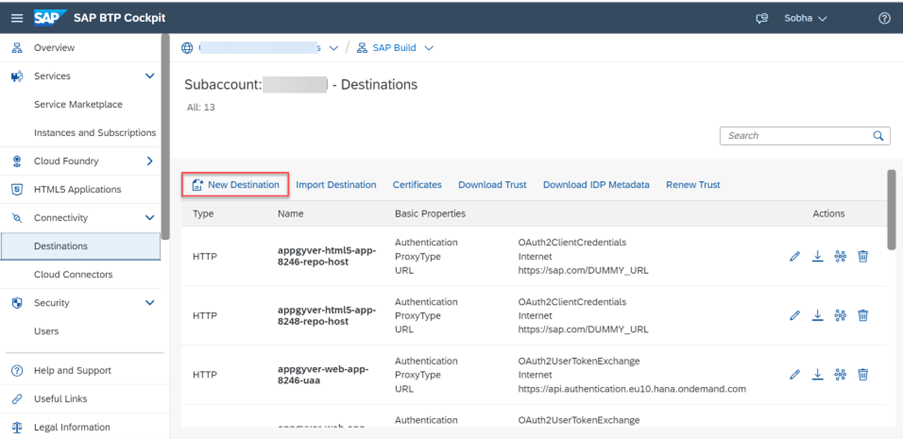Click the Name column header
The width and height of the screenshot is (903, 439).
click(x=290, y=214)
